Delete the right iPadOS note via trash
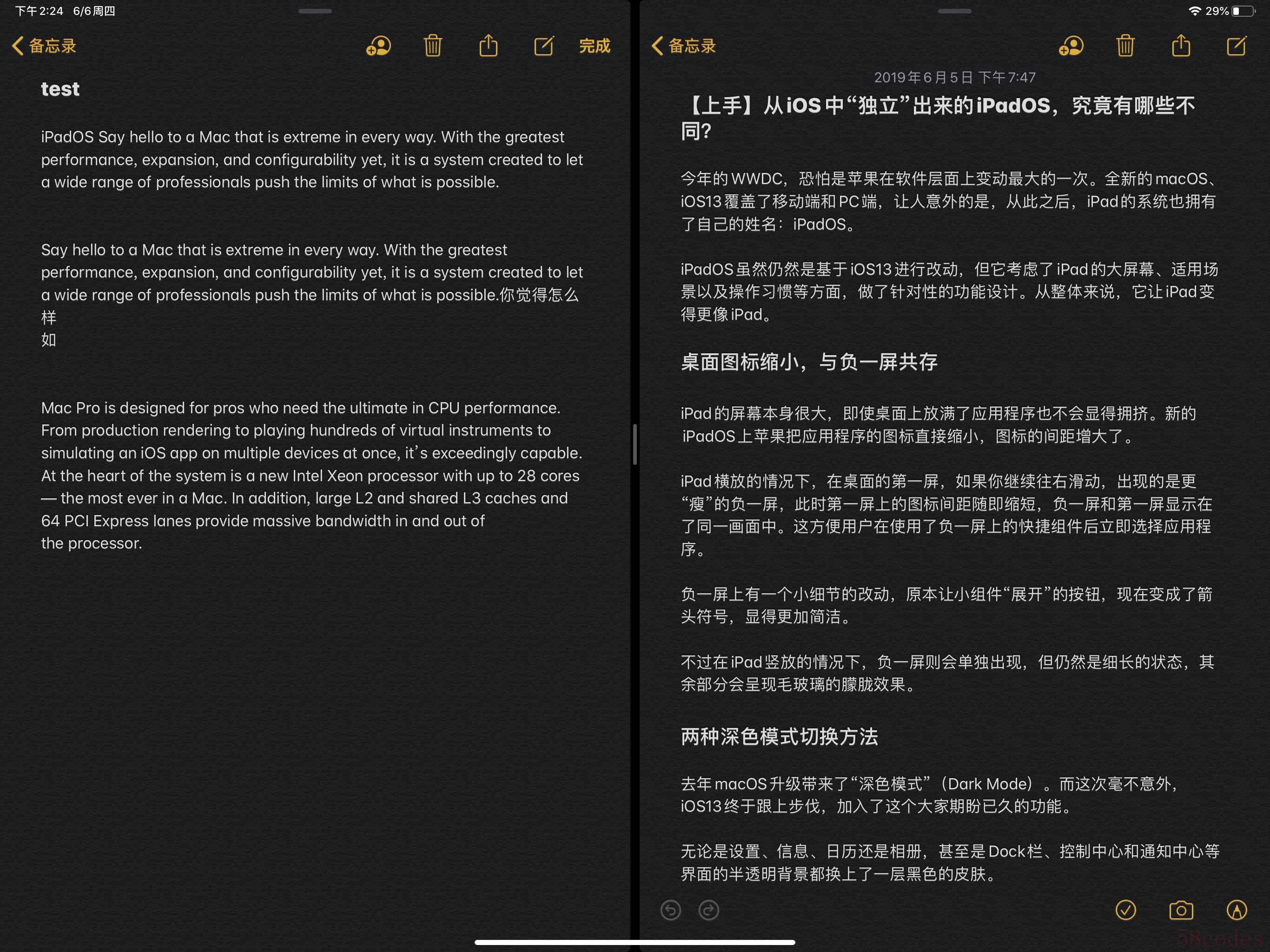The height and width of the screenshot is (952, 1270). coord(1125,46)
